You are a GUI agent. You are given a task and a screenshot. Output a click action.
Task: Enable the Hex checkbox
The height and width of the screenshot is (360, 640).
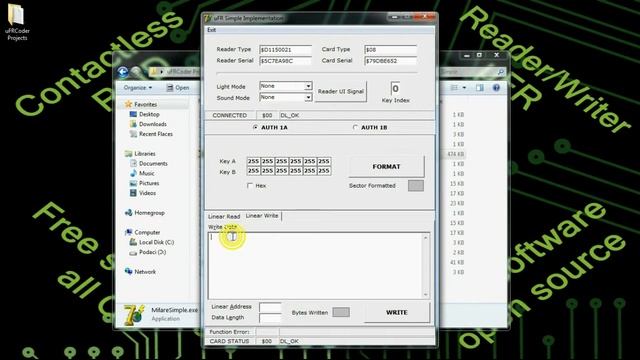tap(250, 186)
